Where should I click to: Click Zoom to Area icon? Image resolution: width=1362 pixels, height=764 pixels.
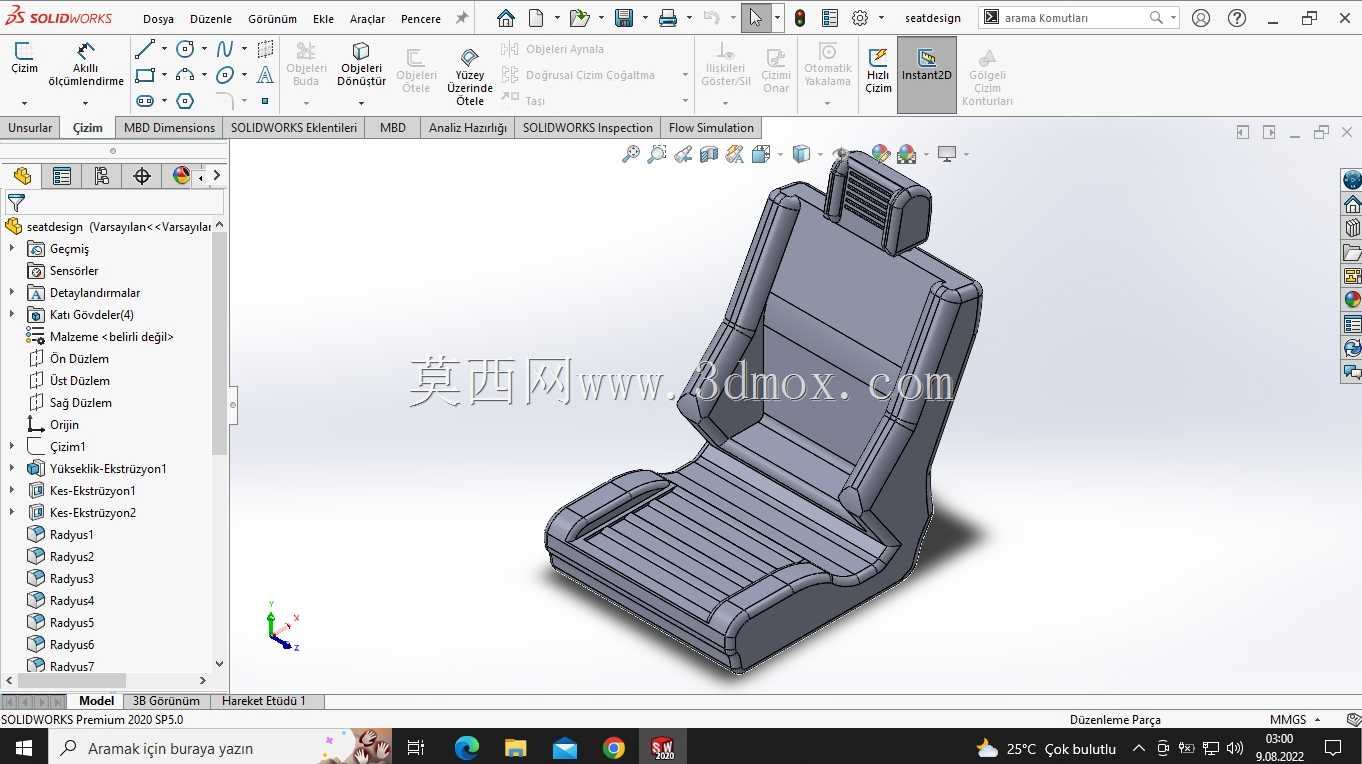pos(657,154)
